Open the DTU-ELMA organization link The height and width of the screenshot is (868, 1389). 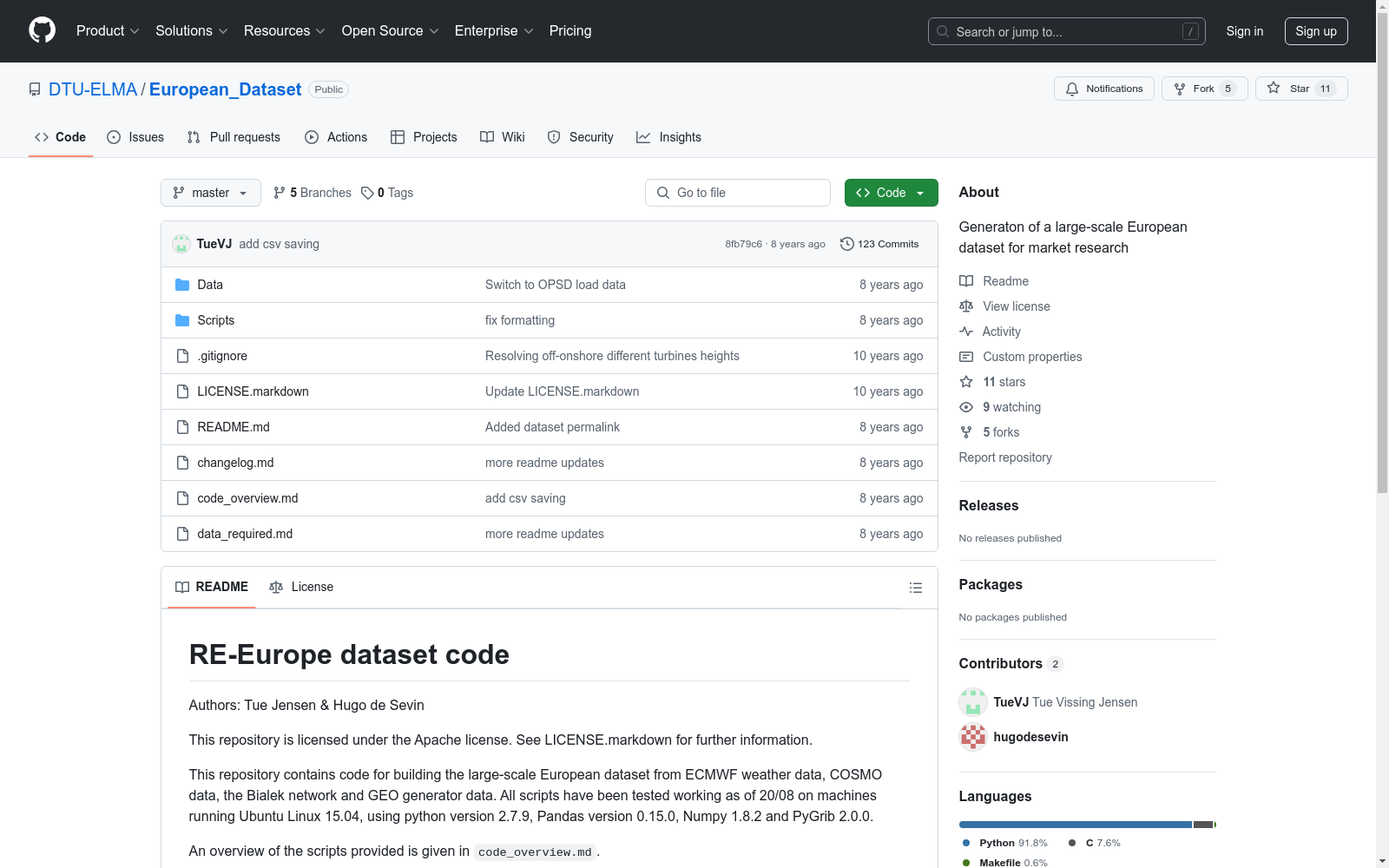click(93, 89)
